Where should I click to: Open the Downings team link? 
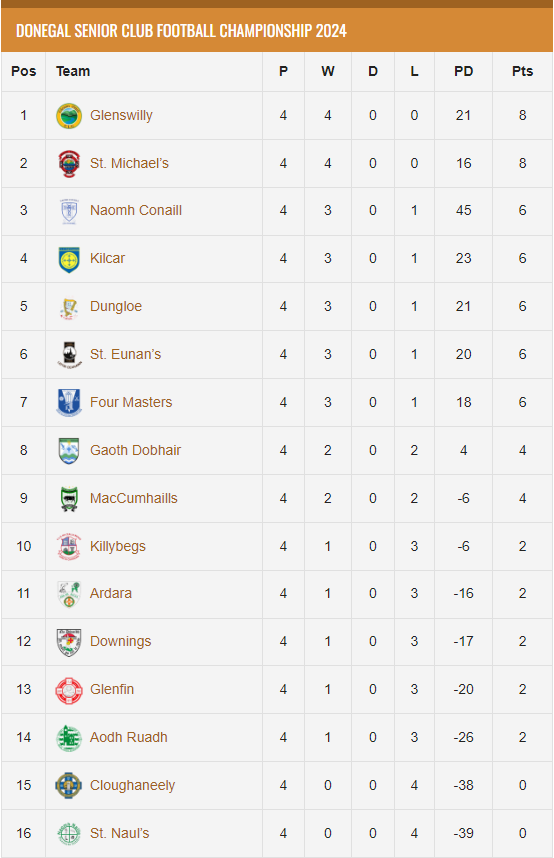tap(120, 641)
